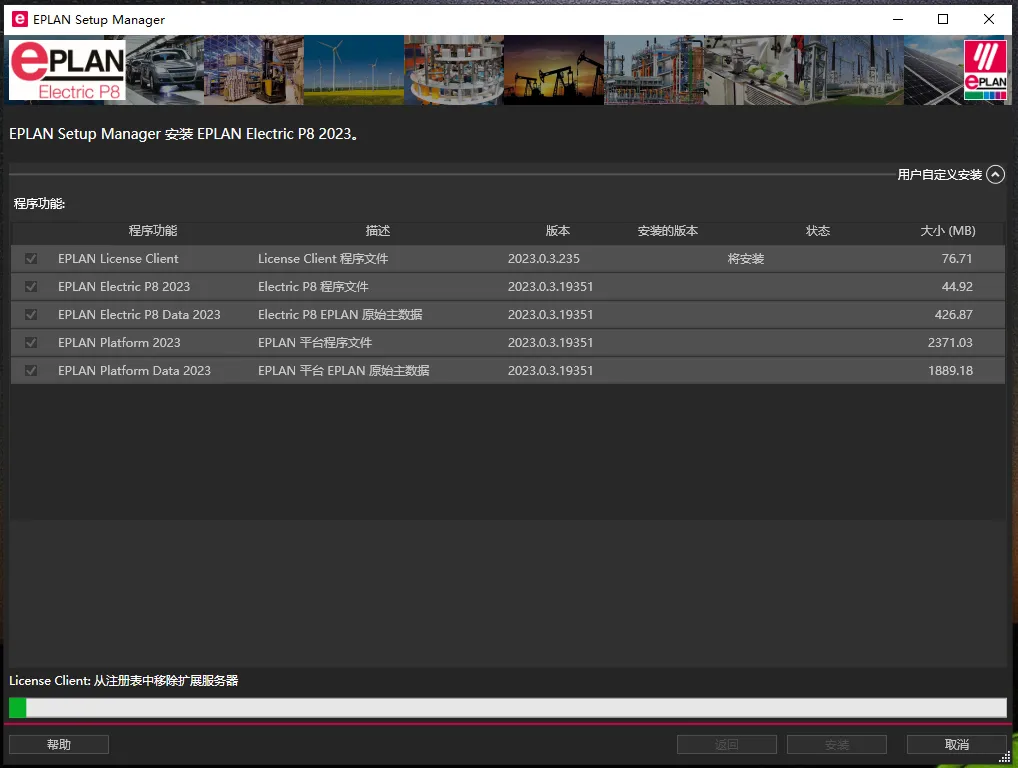Click the 安装 button
1018x768 pixels.
pos(837,745)
